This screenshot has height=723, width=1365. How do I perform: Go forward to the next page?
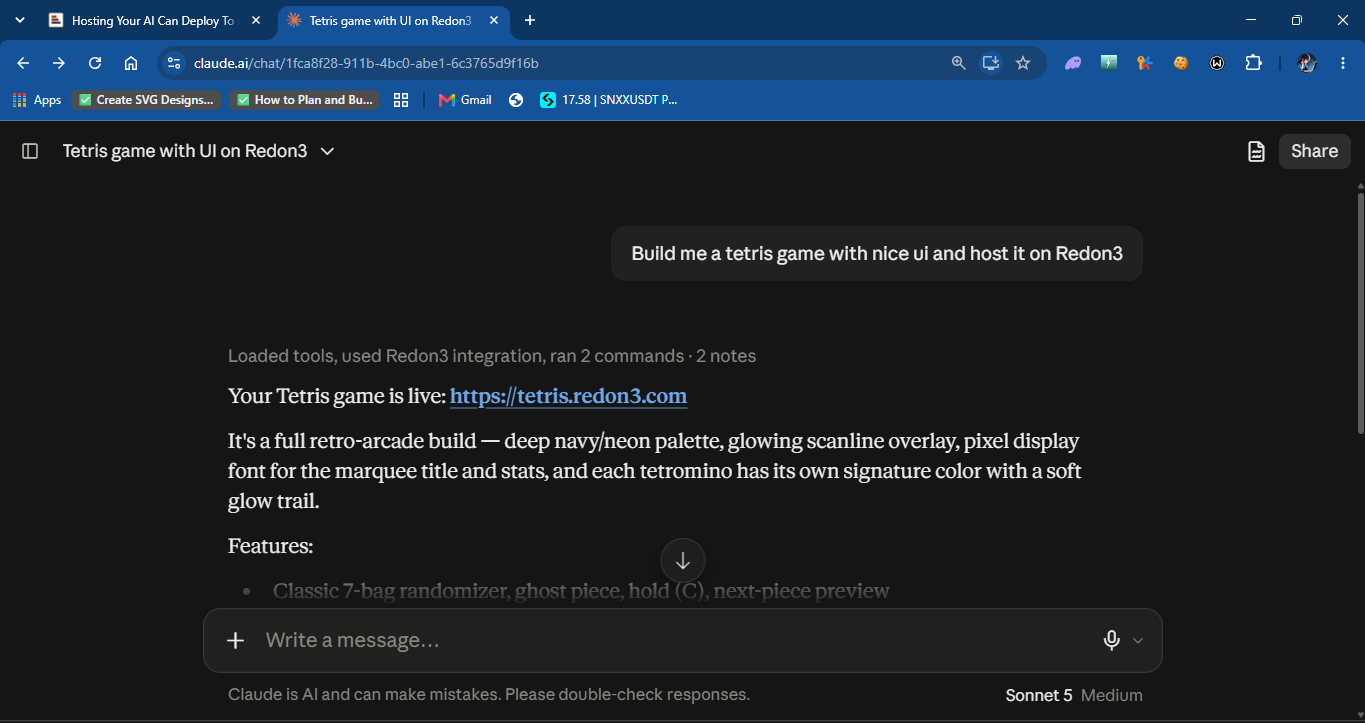(59, 63)
